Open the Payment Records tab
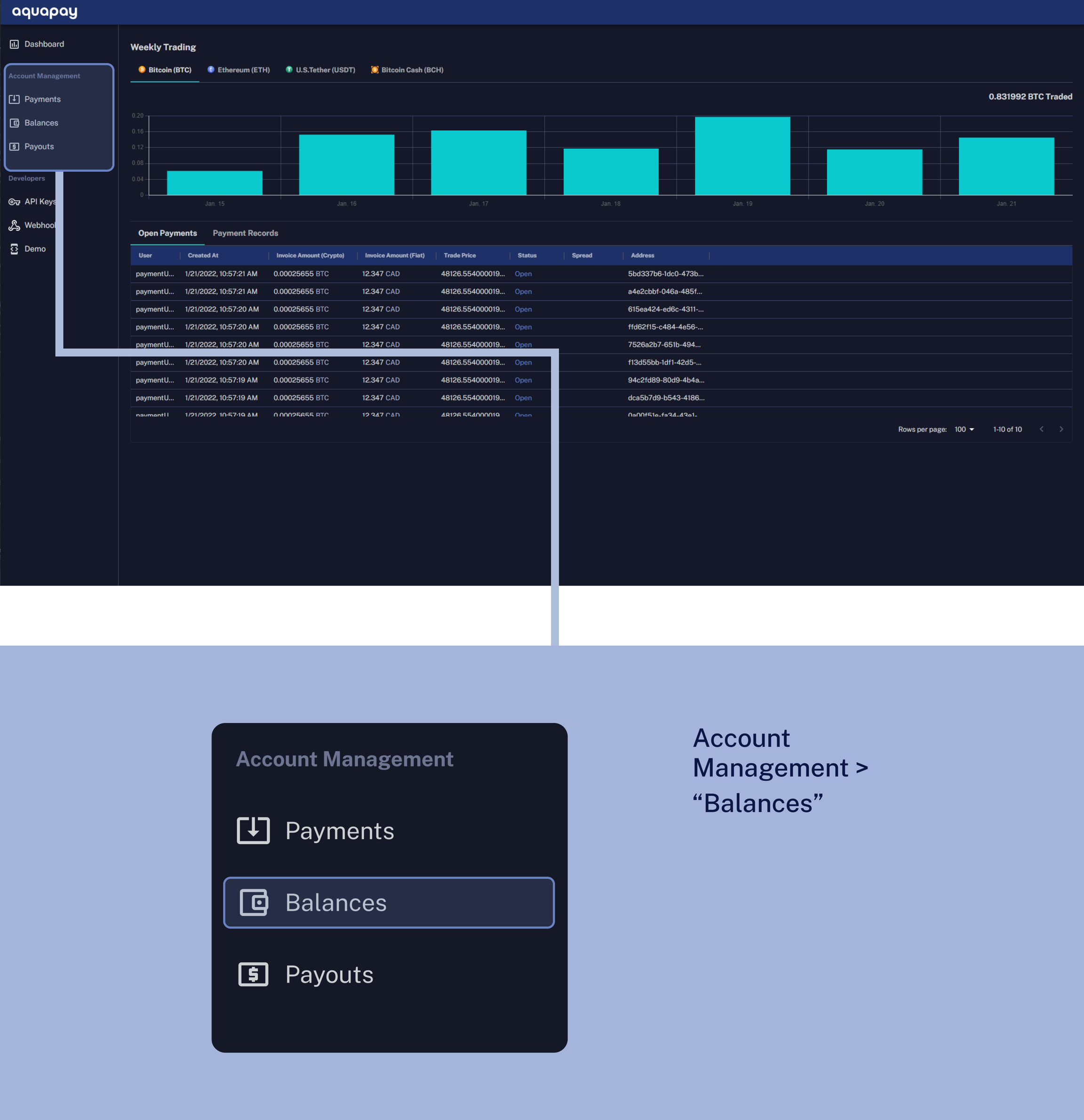The width and height of the screenshot is (1084, 1120). pos(245,233)
